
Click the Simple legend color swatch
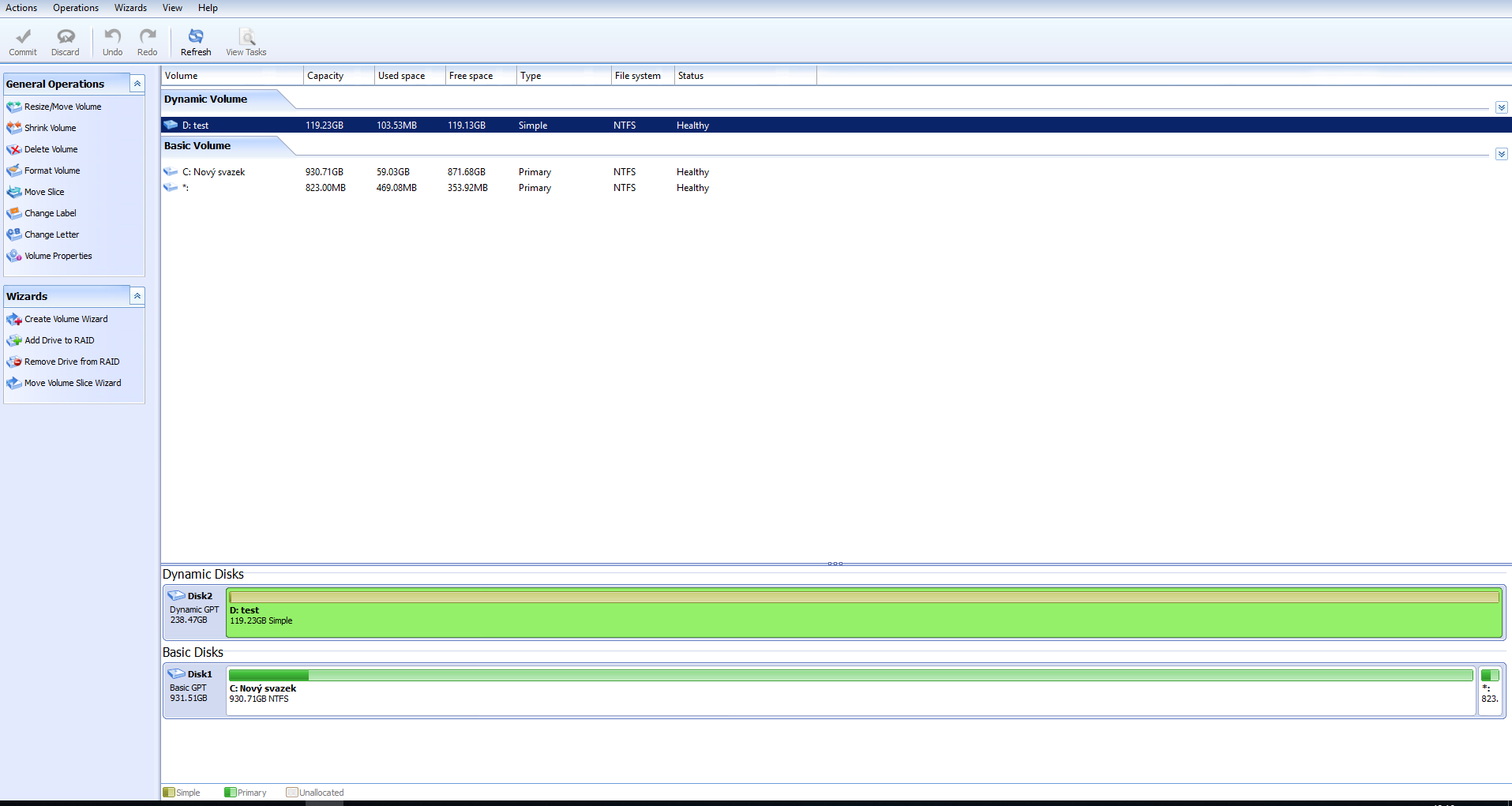168,793
